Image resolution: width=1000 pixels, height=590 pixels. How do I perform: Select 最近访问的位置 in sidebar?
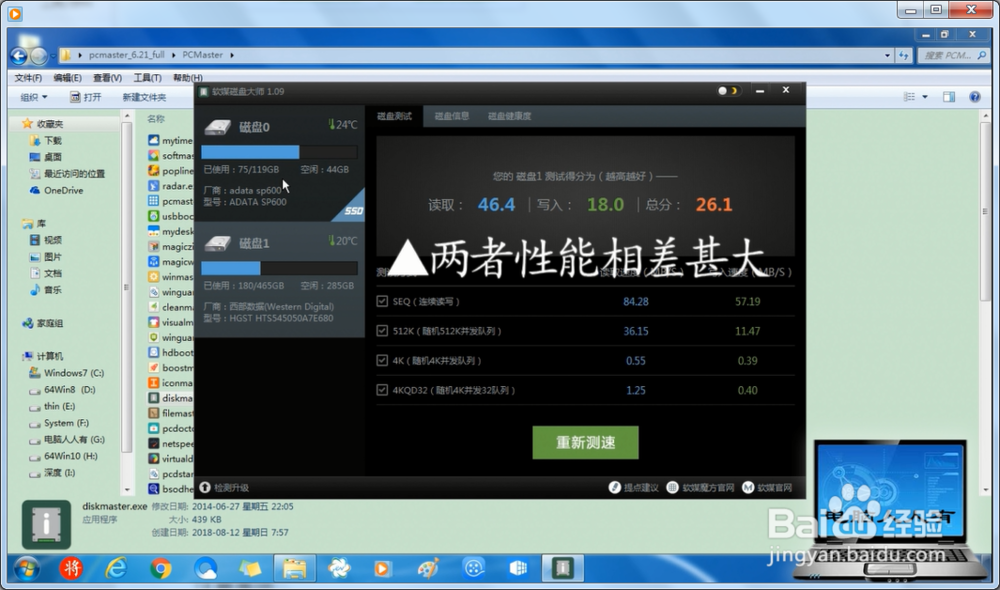click(67, 173)
